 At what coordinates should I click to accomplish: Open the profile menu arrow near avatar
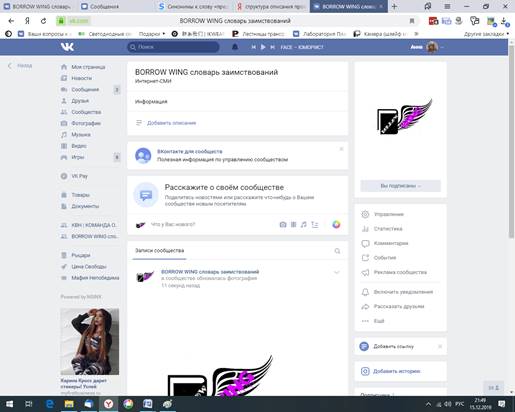[x=442, y=47]
